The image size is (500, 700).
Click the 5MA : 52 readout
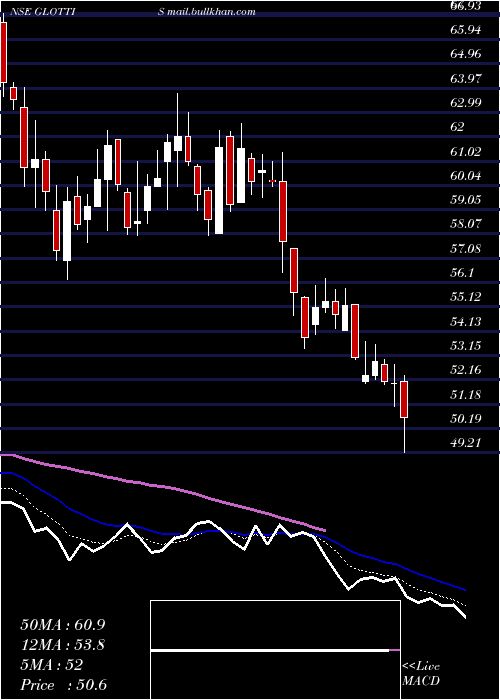[51, 665]
